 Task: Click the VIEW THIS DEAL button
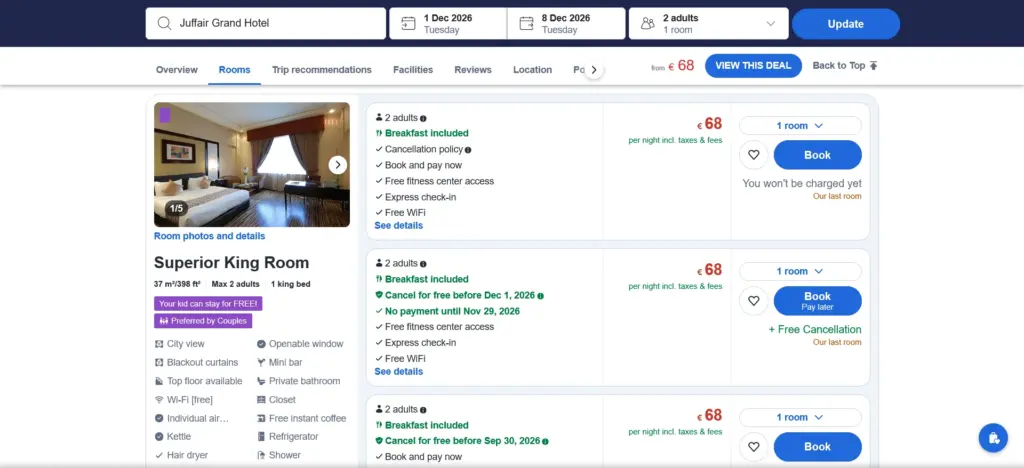tap(753, 65)
